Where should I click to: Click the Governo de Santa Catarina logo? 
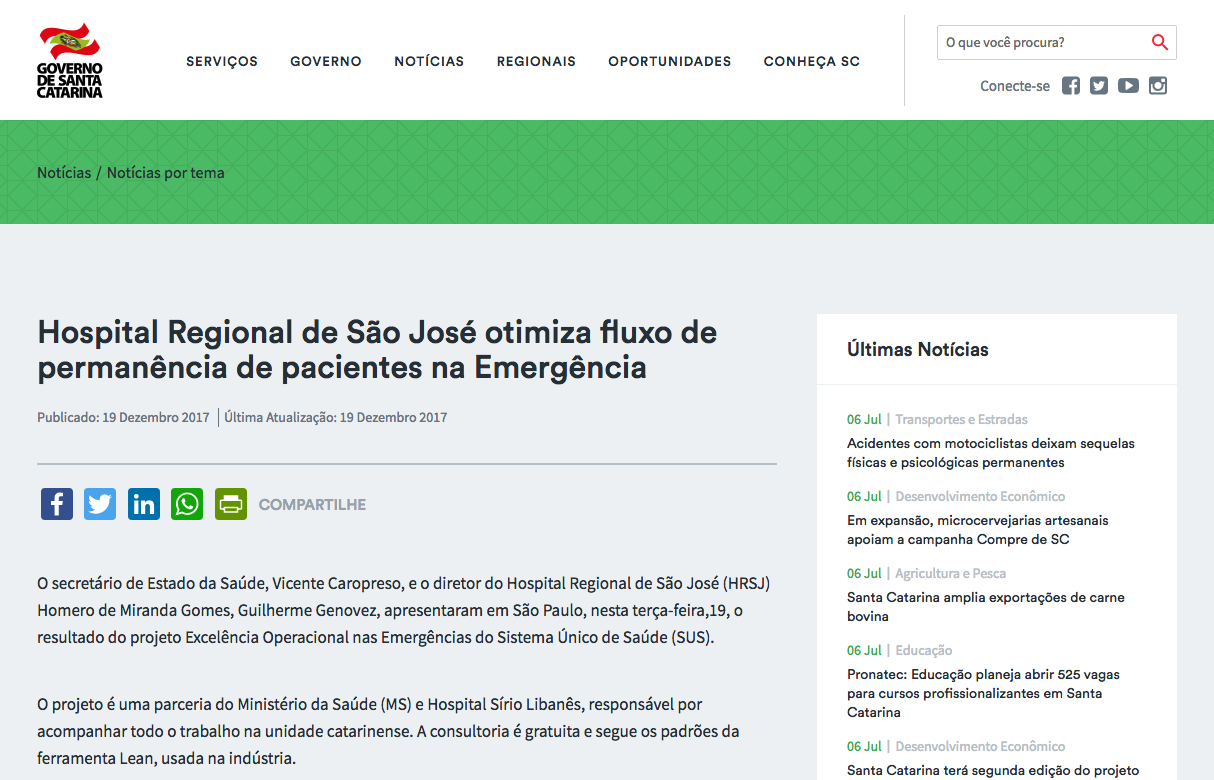[x=71, y=61]
